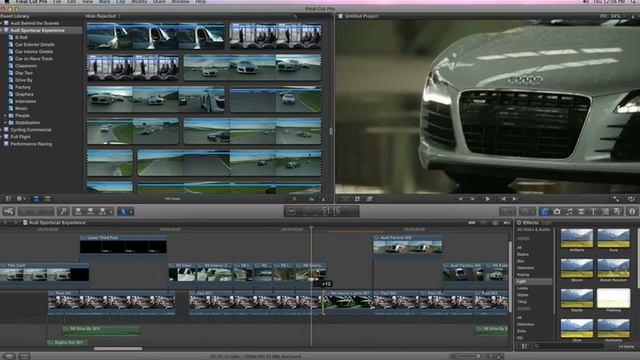Click the Crop icon below the viewer

click(x=357, y=199)
